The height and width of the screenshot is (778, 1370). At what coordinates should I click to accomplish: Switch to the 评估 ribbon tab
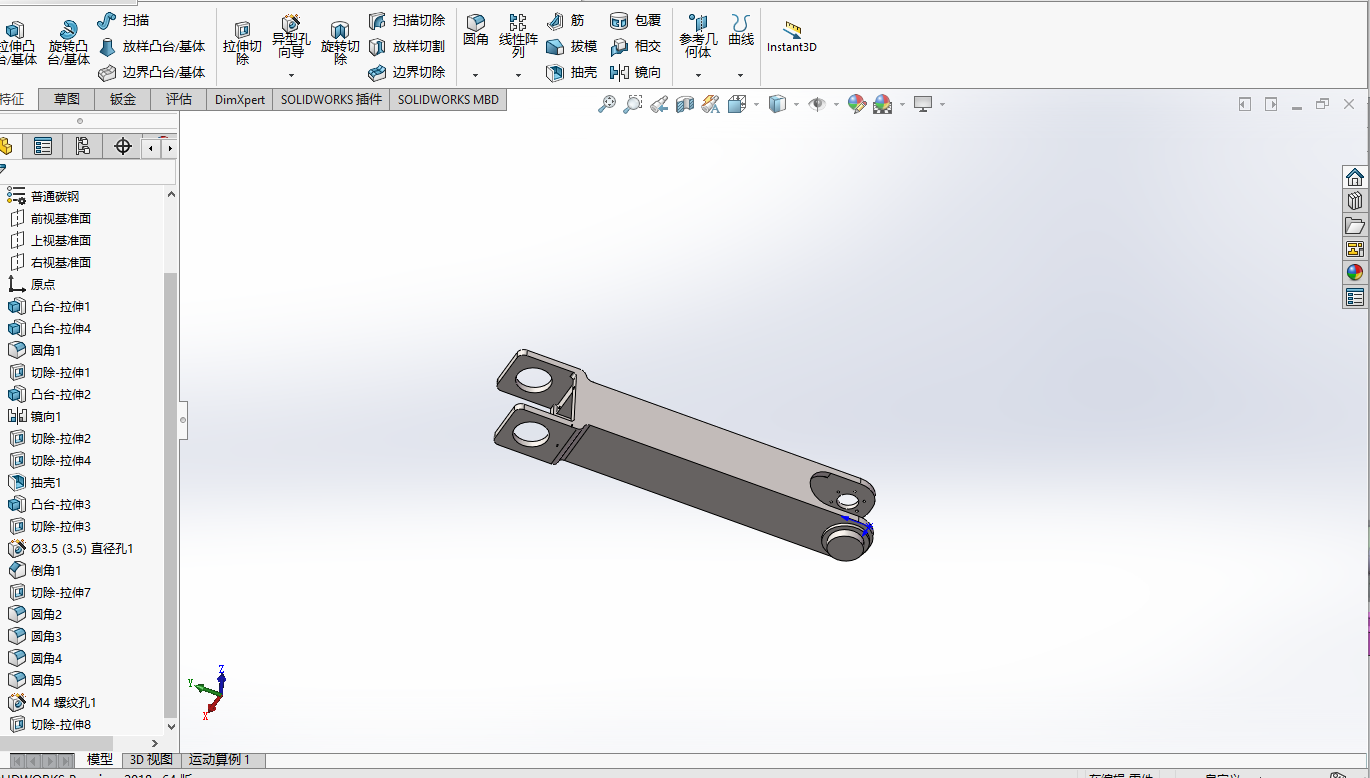[179, 99]
